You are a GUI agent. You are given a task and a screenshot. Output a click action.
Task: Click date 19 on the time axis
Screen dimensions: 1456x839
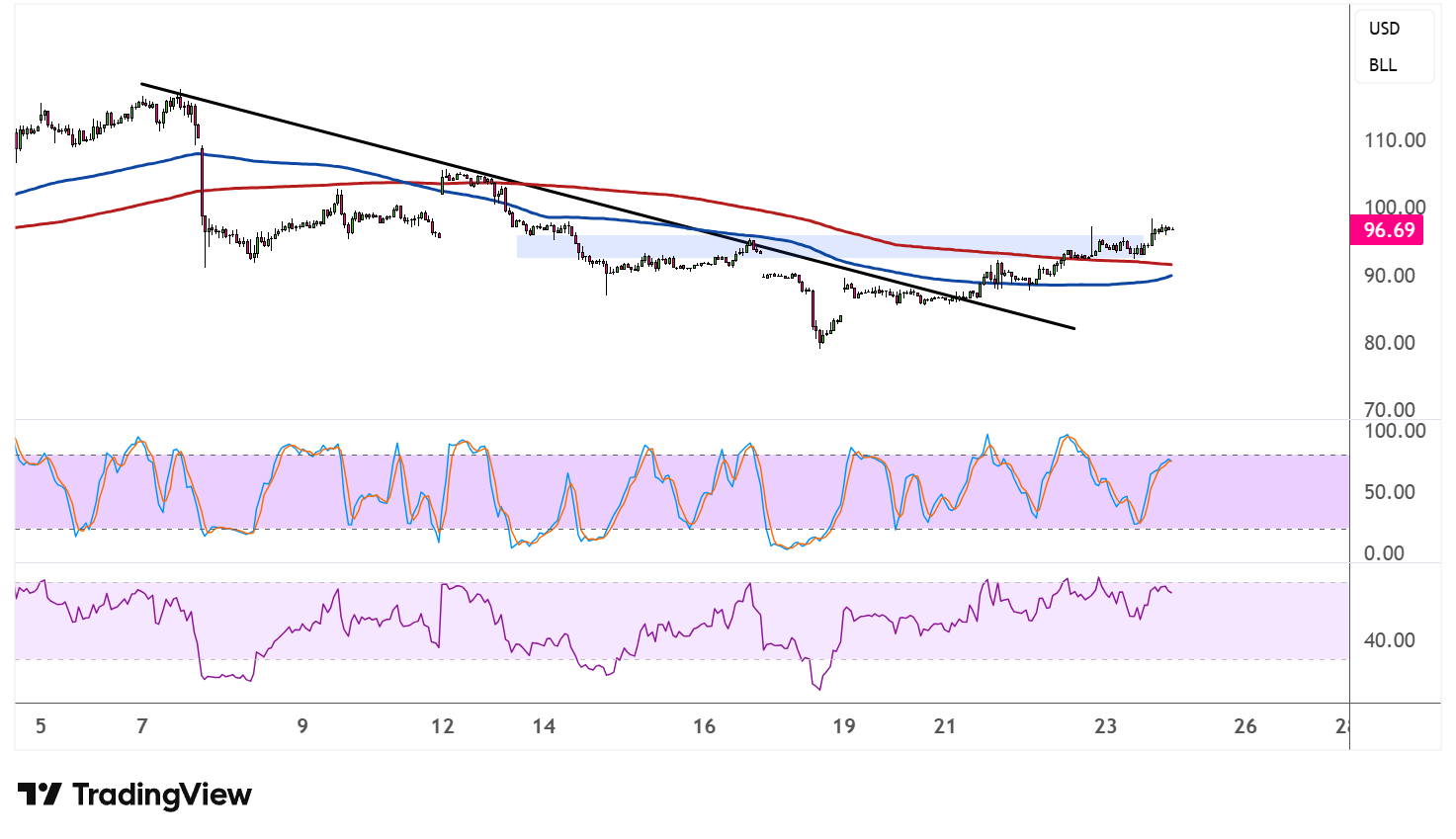pos(843,726)
